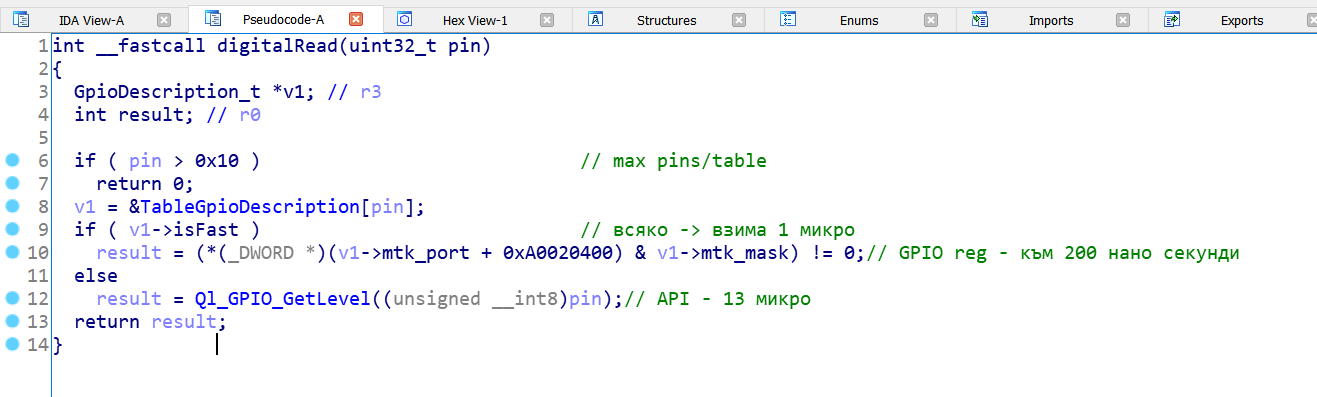Viewport: 1317px width, 397px height.
Task: Click the Pseudocode-A tab icon
Action: (x=212, y=19)
